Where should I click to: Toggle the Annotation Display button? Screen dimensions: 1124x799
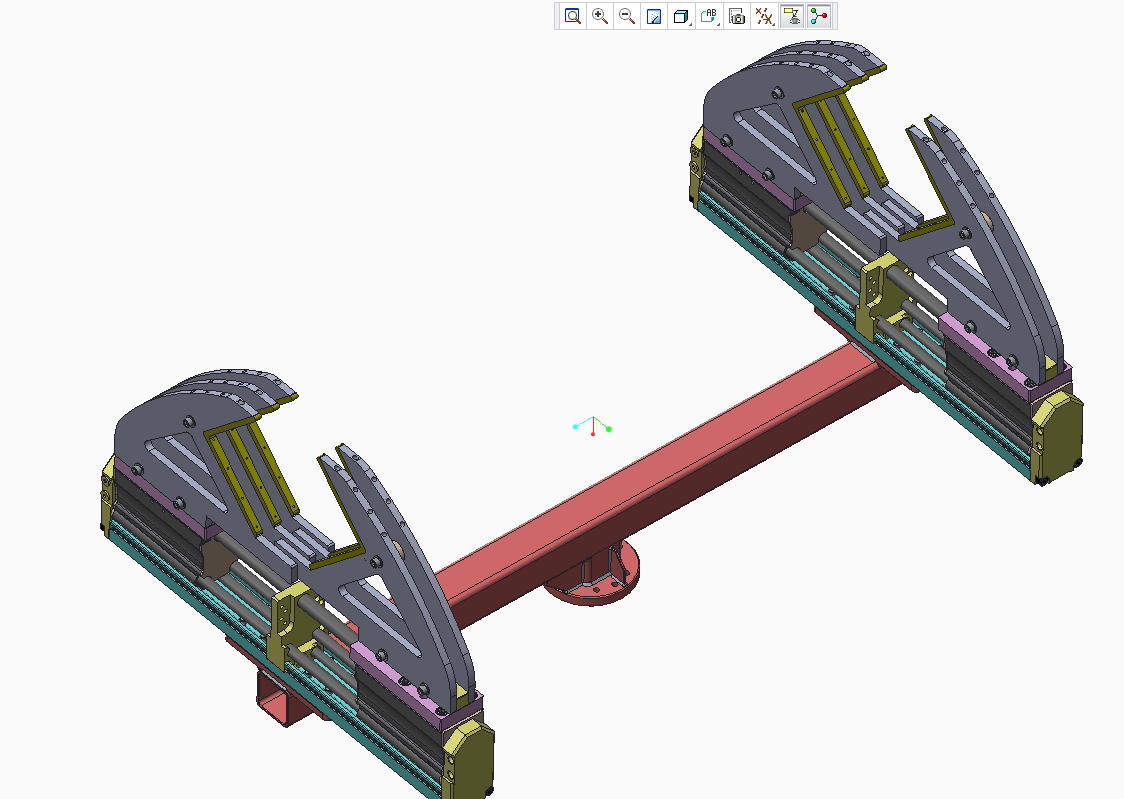(x=792, y=16)
